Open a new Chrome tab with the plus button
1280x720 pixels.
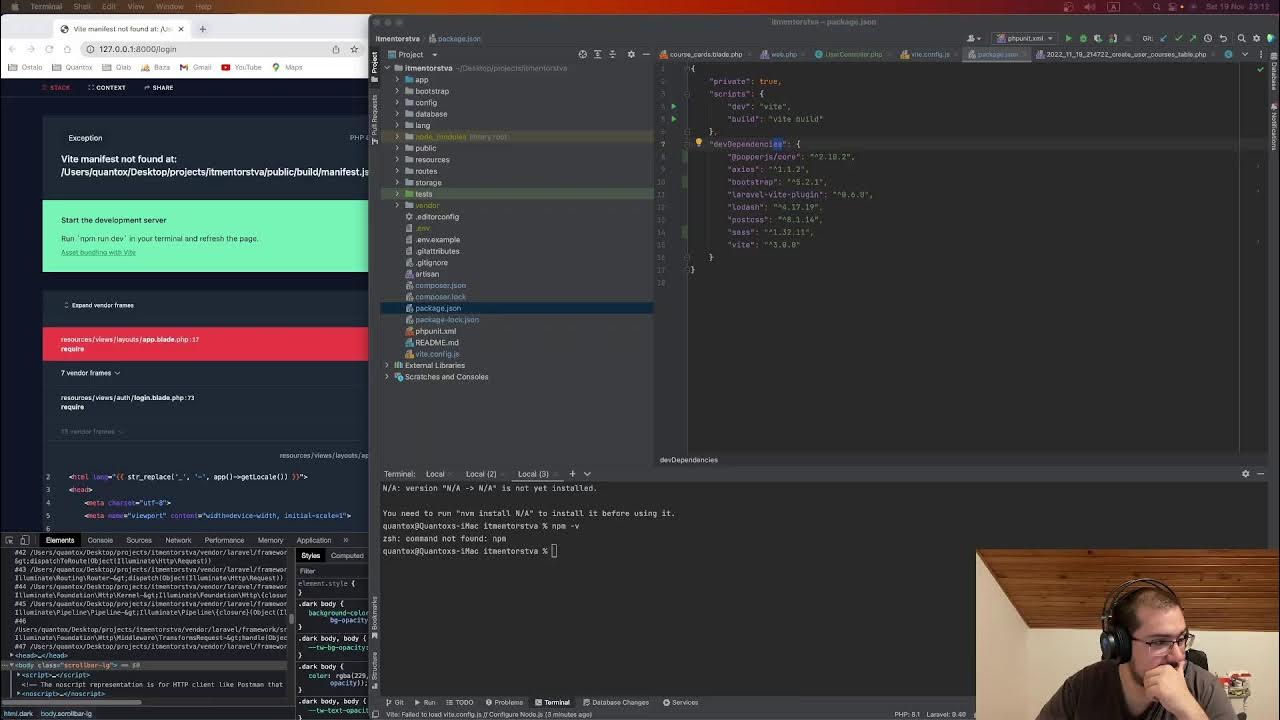pyautogui.click(x=202, y=29)
